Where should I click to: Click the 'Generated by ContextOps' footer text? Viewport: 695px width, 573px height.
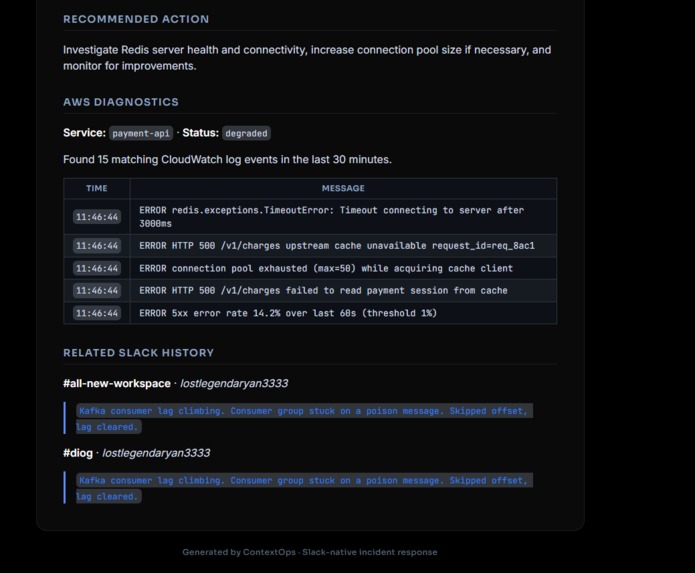(x=310, y=552)
